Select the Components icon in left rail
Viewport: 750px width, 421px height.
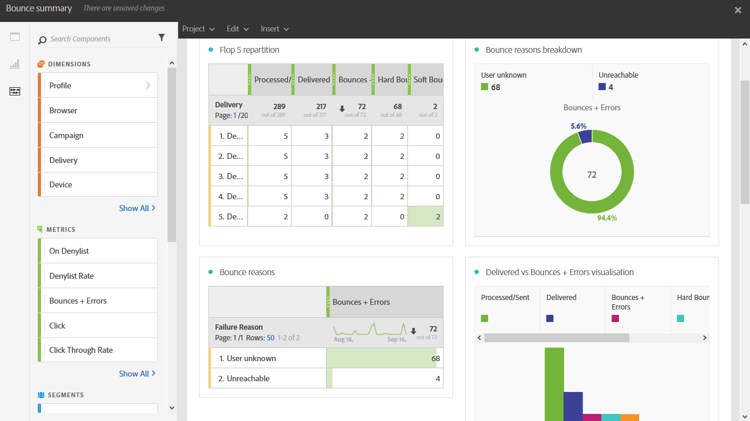coord(15,91)
